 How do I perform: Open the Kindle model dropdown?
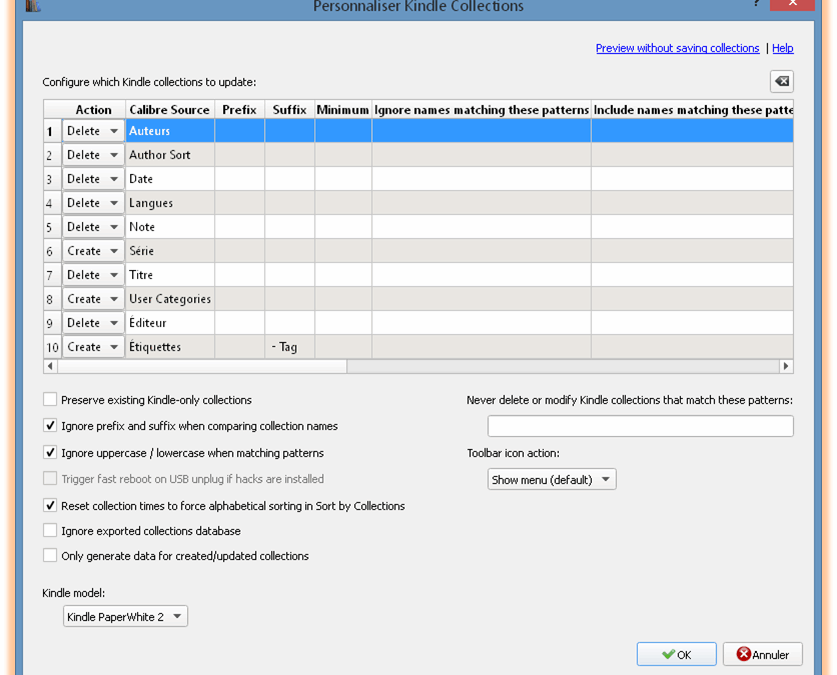click(125, 616)
